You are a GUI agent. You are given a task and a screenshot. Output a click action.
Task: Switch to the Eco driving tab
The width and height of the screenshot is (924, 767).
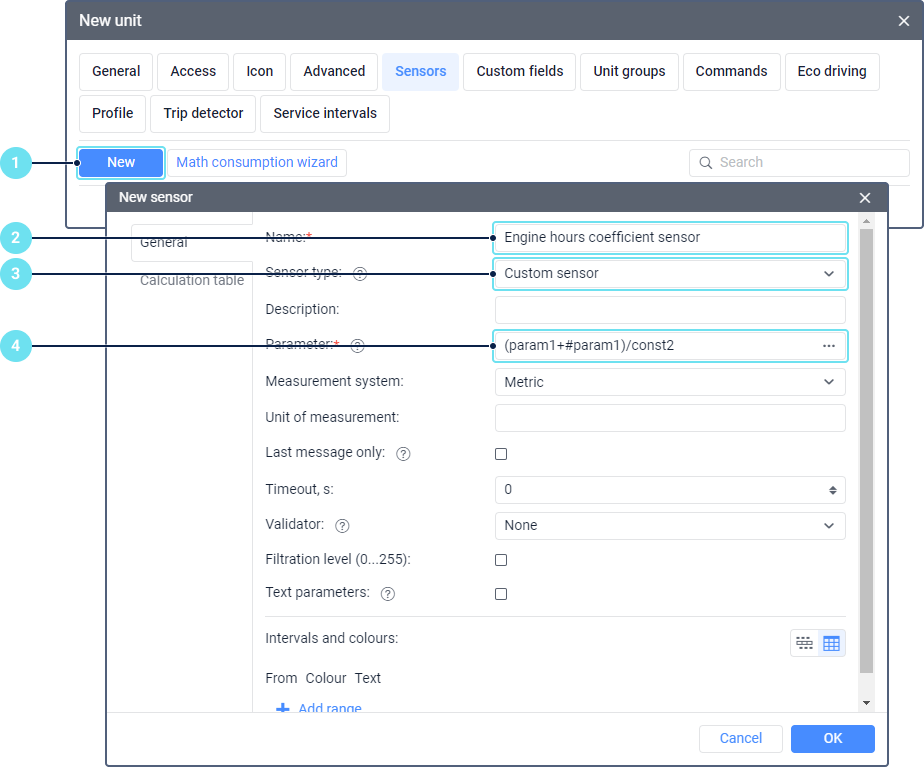point(832,72)
